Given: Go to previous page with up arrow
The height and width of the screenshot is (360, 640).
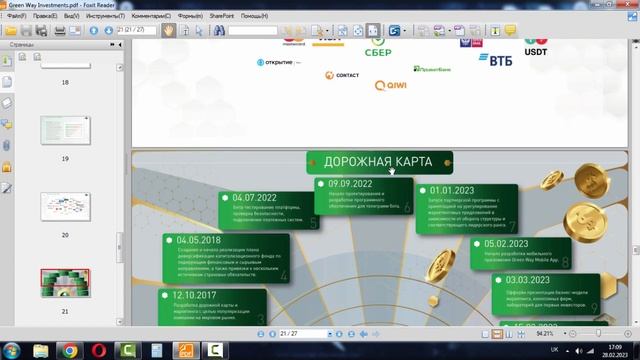Looking at the screenshot, I should click(94, 31).
